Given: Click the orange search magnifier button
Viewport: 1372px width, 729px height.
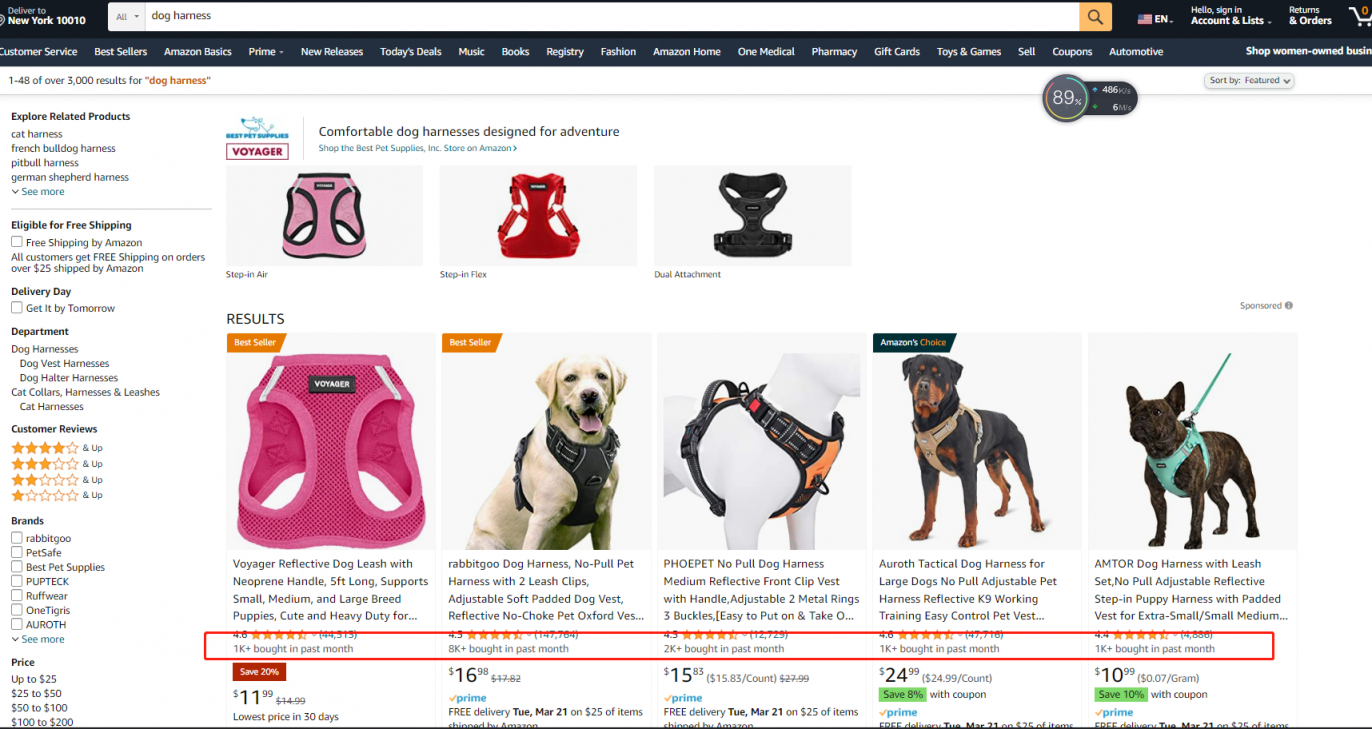Looking at the screenshot, I should [x=1095, y=17].
